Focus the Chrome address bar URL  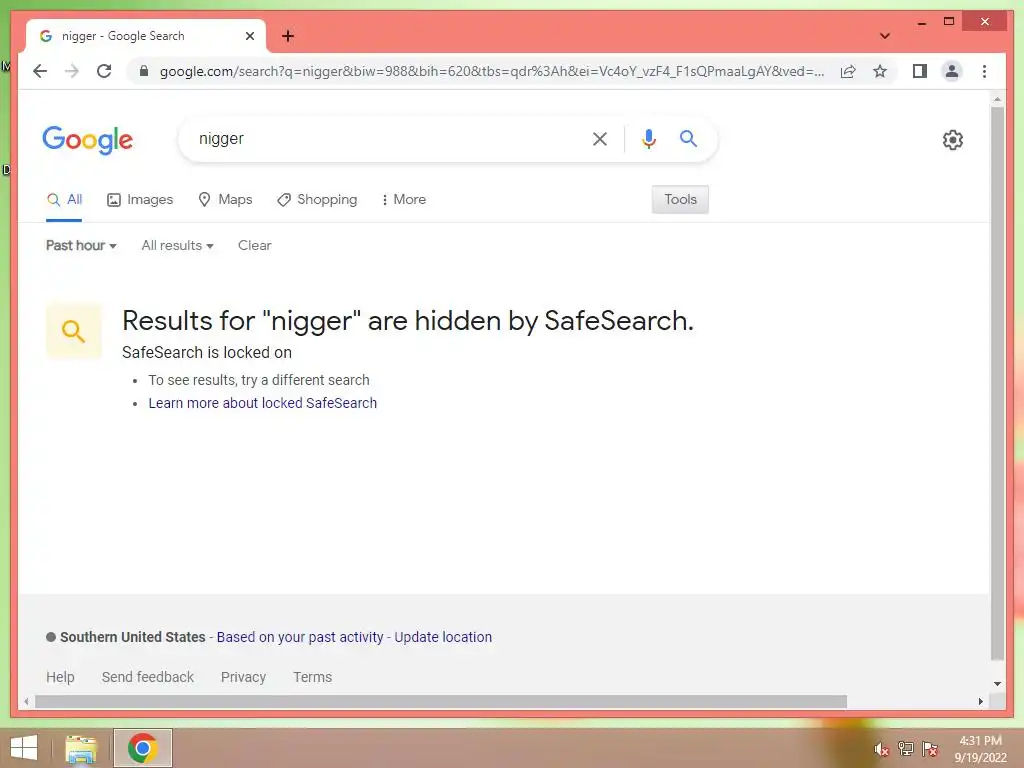click(492, 71)
